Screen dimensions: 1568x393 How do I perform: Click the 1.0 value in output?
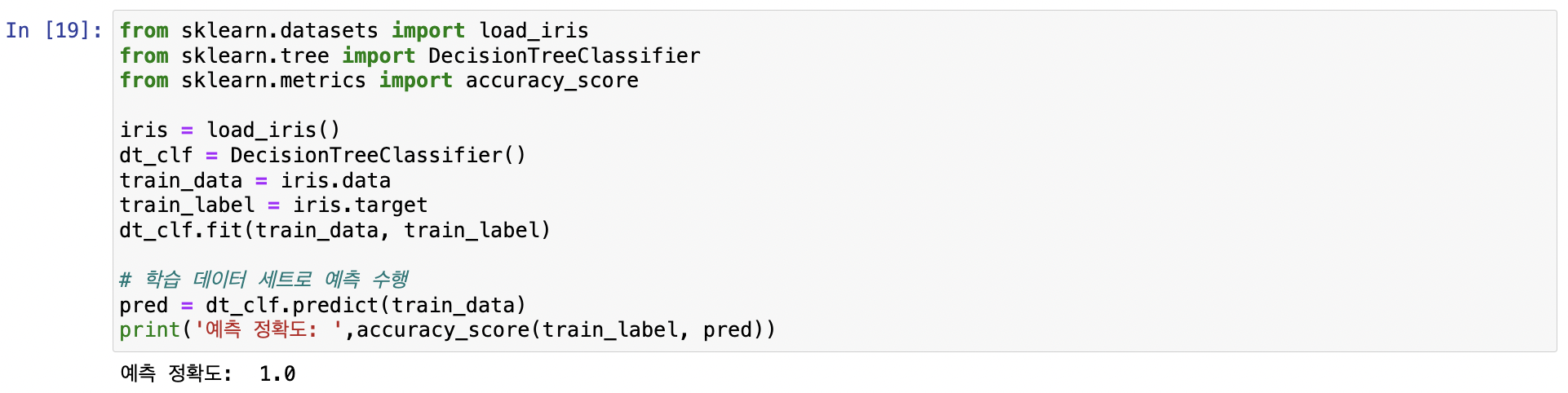pyautogui.click(x=277, y=373)
